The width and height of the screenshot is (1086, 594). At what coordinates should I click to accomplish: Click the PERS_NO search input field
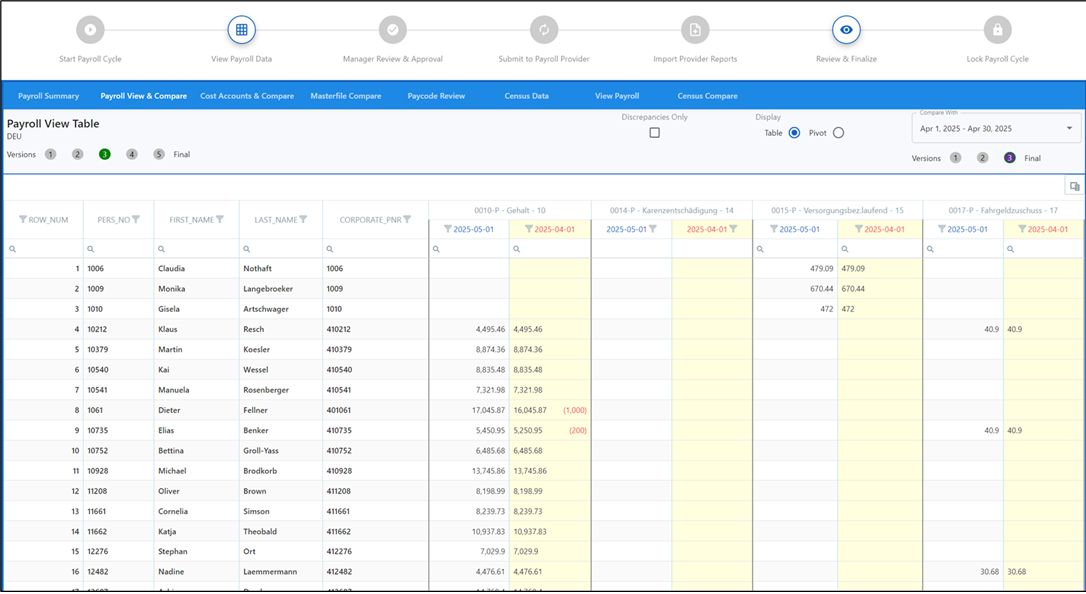(x=114, y=246)
